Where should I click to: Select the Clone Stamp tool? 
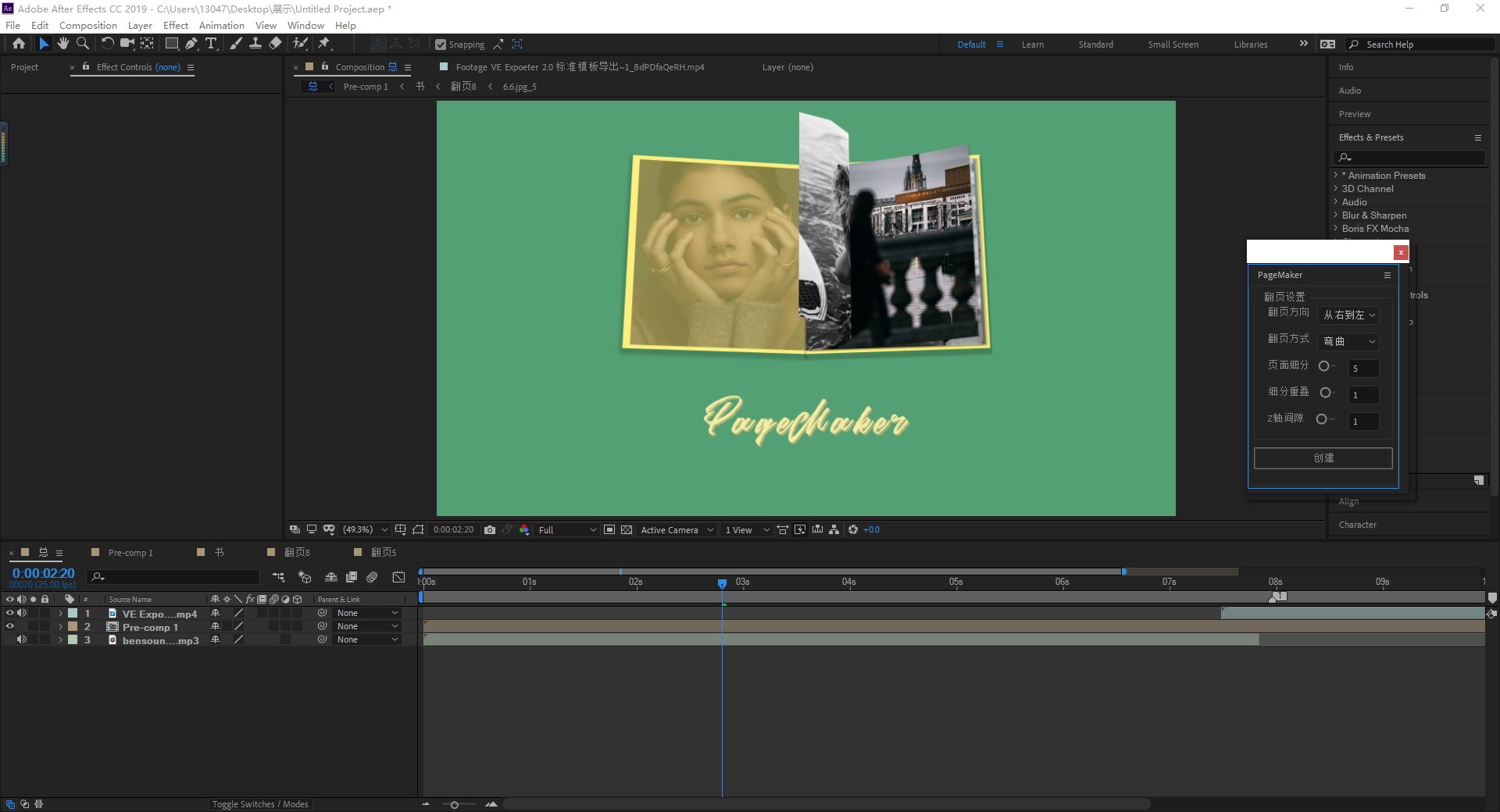pyautogui.click(x=255, y=44)
